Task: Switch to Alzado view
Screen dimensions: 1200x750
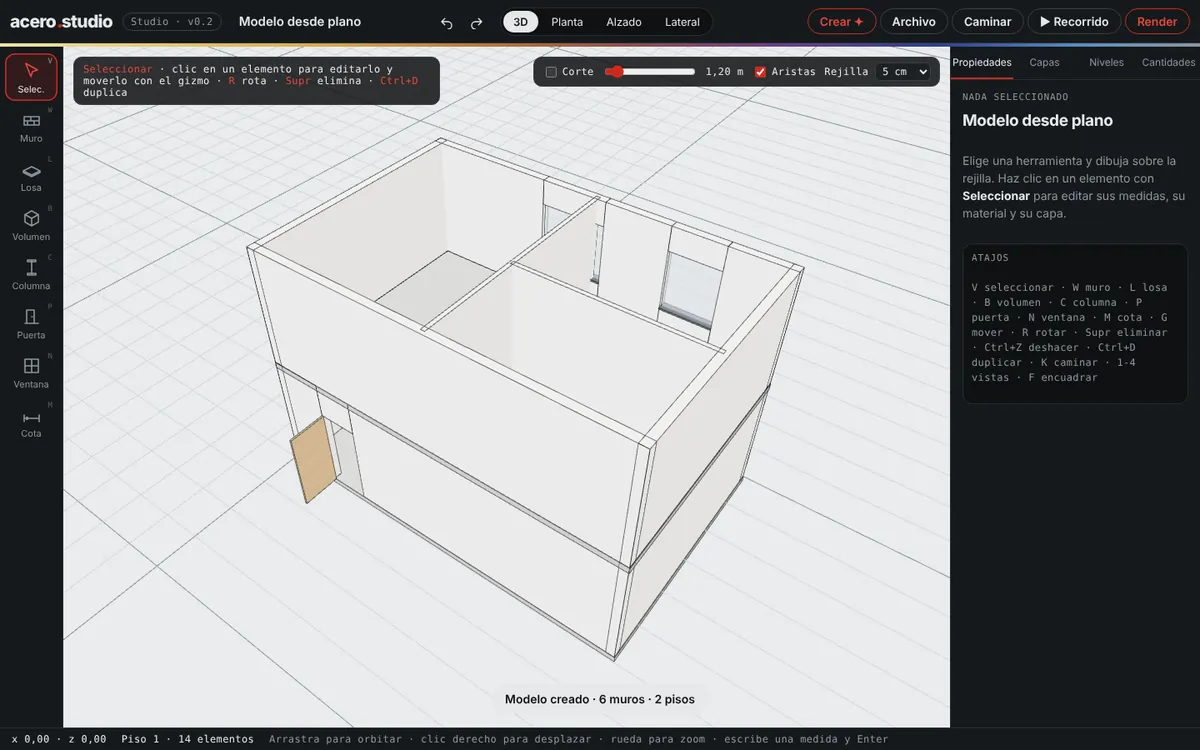Action: click(624, 22)
